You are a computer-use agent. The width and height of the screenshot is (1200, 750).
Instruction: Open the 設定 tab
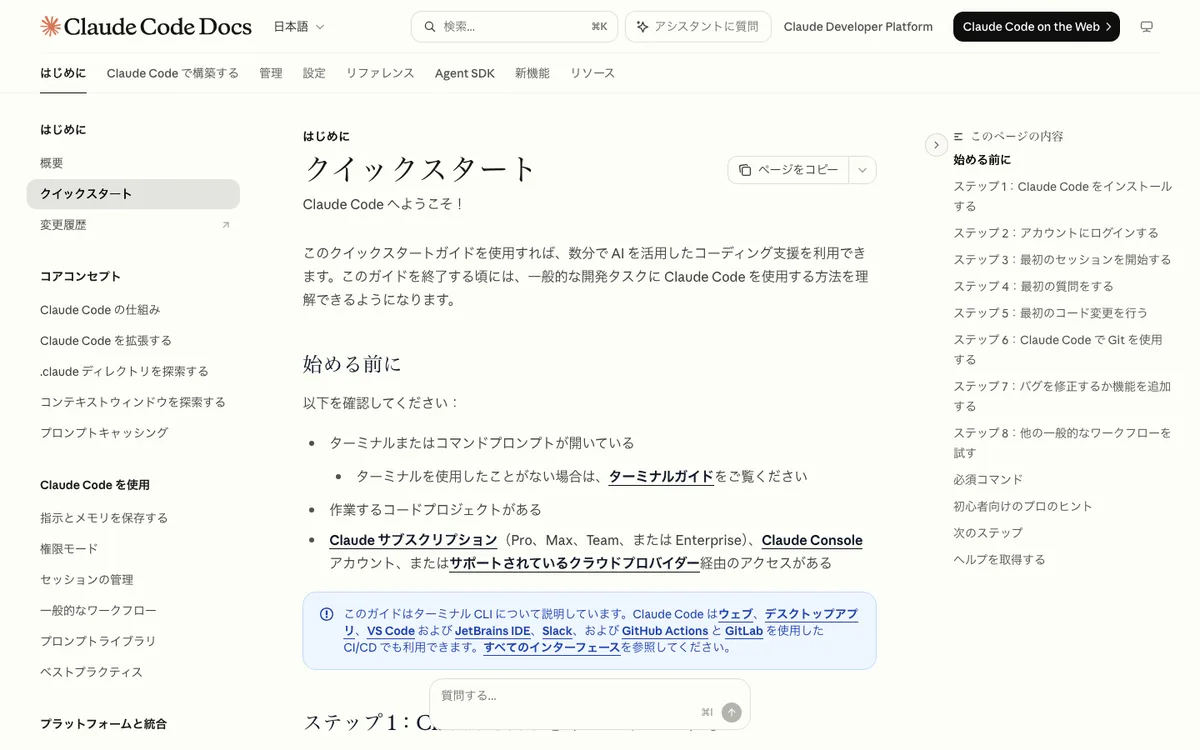click(x=314, y=73)
